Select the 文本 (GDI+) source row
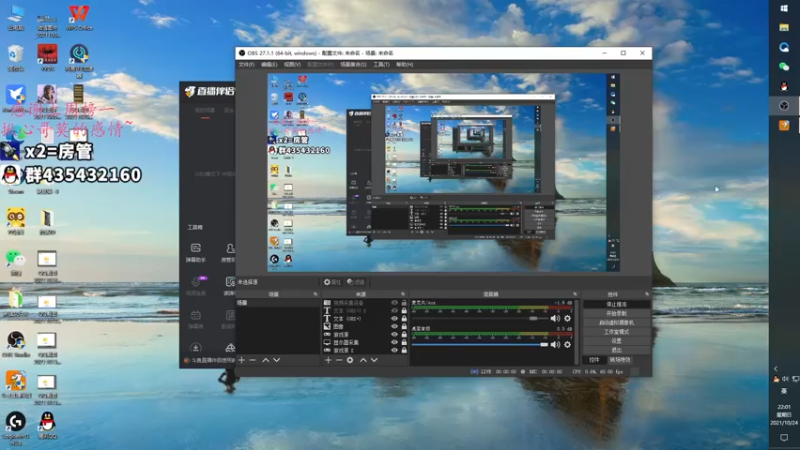 365,318
